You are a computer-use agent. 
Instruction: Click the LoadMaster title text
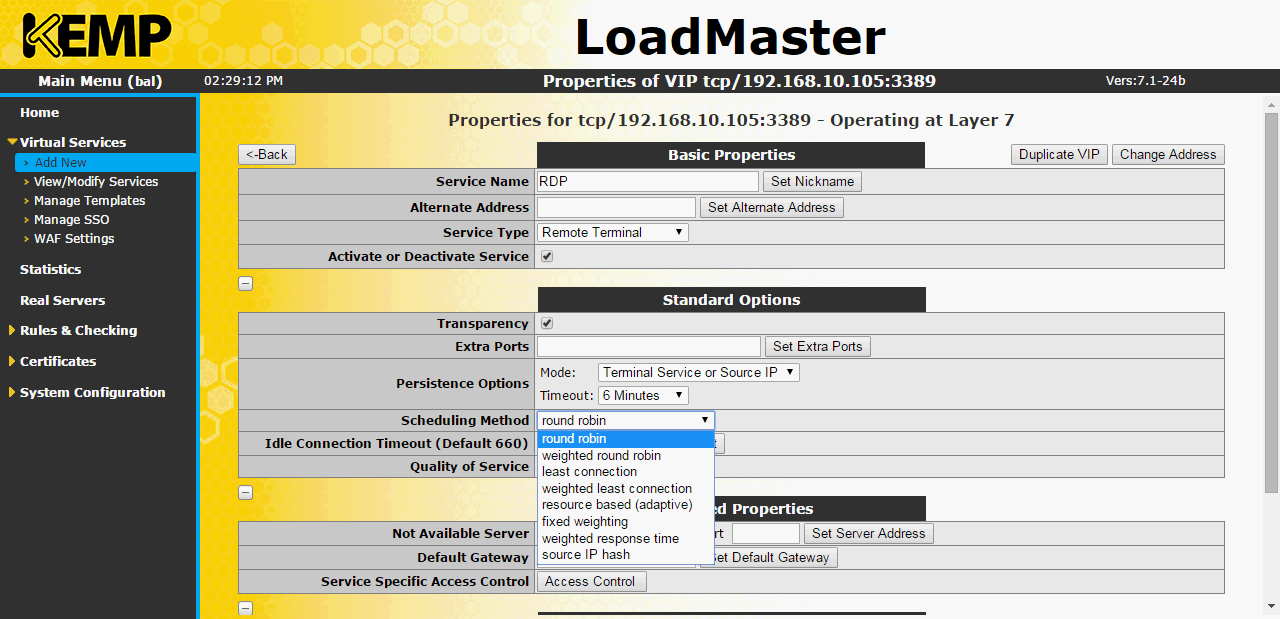pos(730,38)
